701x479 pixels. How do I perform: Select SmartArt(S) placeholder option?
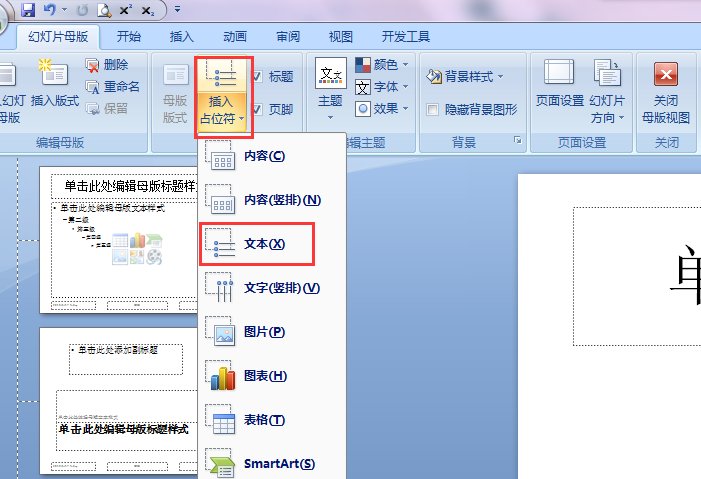(272, 463)
